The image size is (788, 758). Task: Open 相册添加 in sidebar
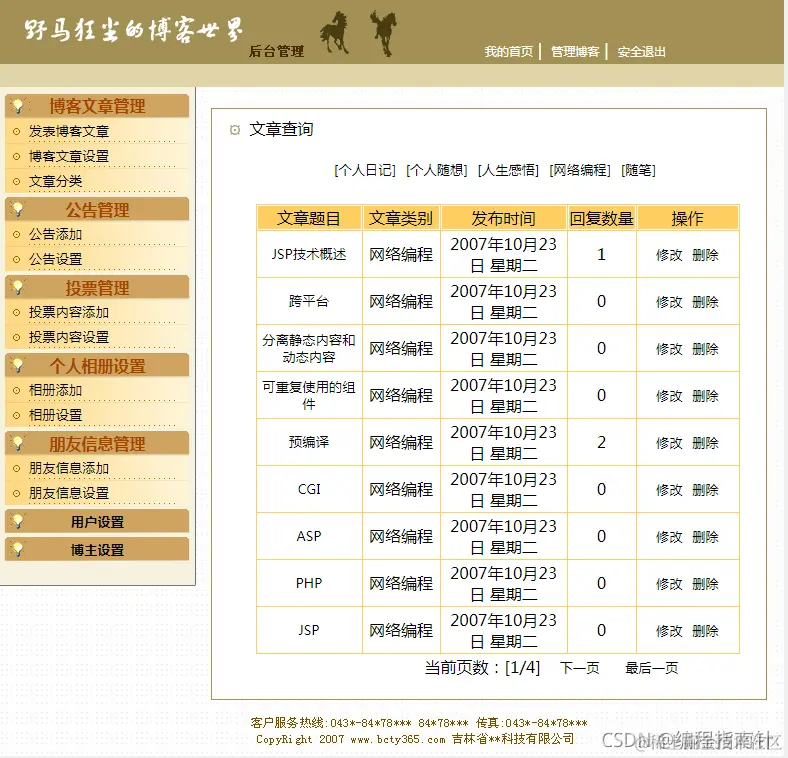[x=55, y=390]
